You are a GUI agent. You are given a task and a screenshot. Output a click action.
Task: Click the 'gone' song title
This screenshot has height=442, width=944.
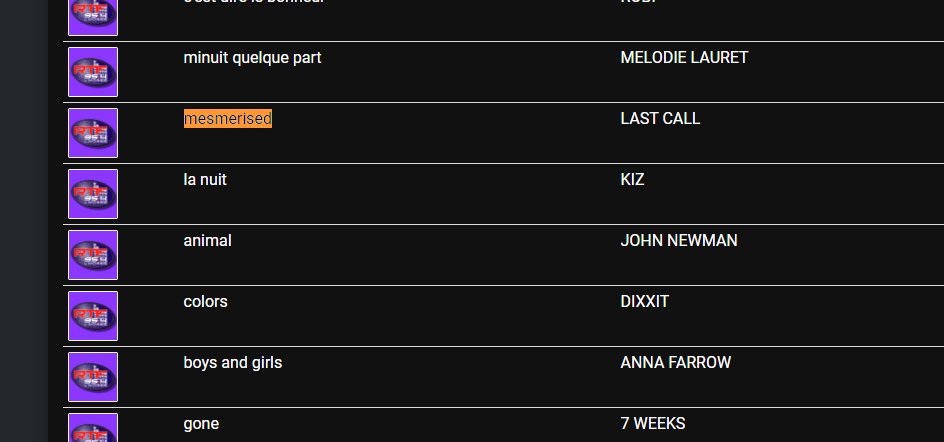pos(201,424)
